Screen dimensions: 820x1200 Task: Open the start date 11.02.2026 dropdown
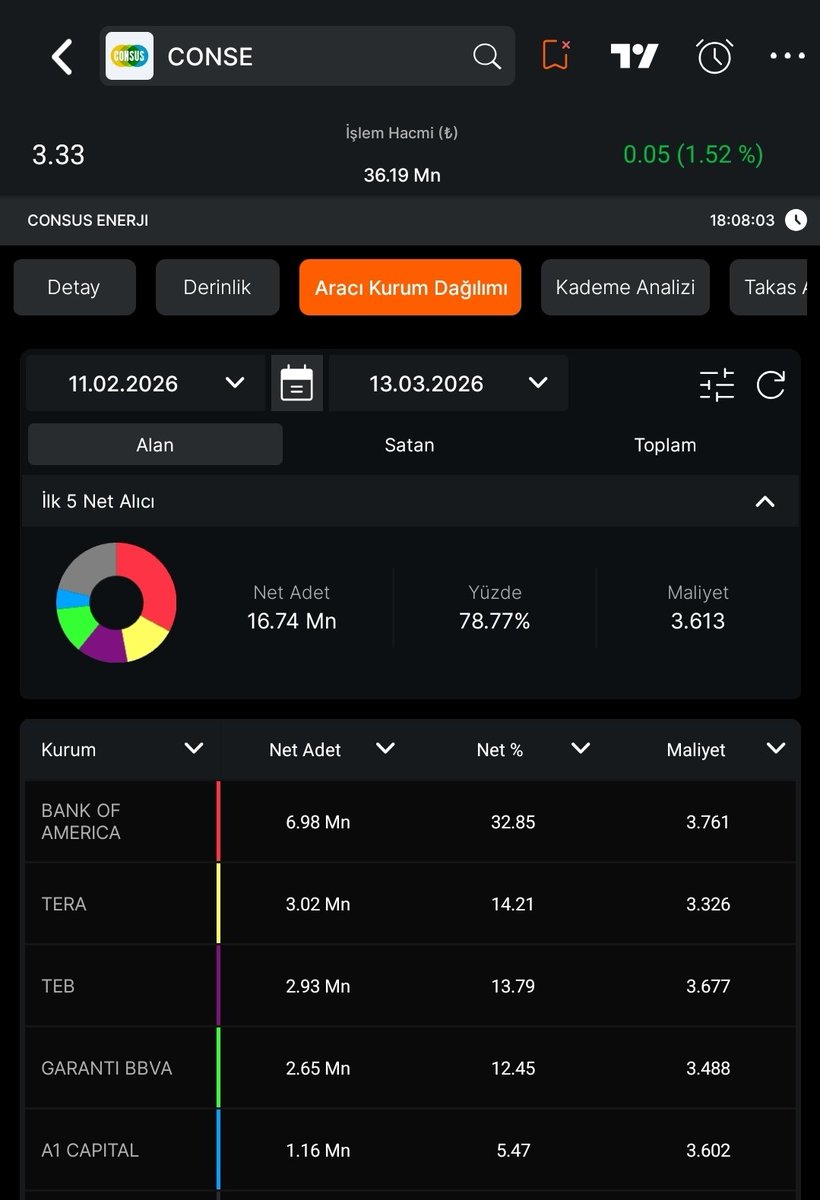click(146, 383)
